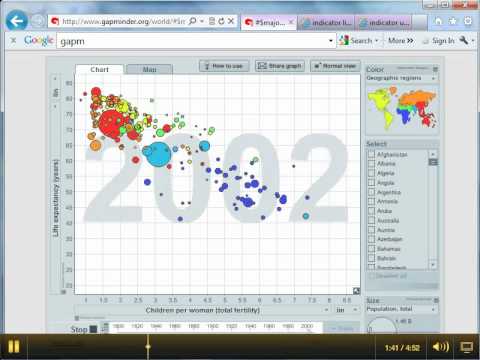Image resolution: width=480 pixels, height=360 pixels.
Task: Click the country list scroll-down arrow
Action: 433,265
